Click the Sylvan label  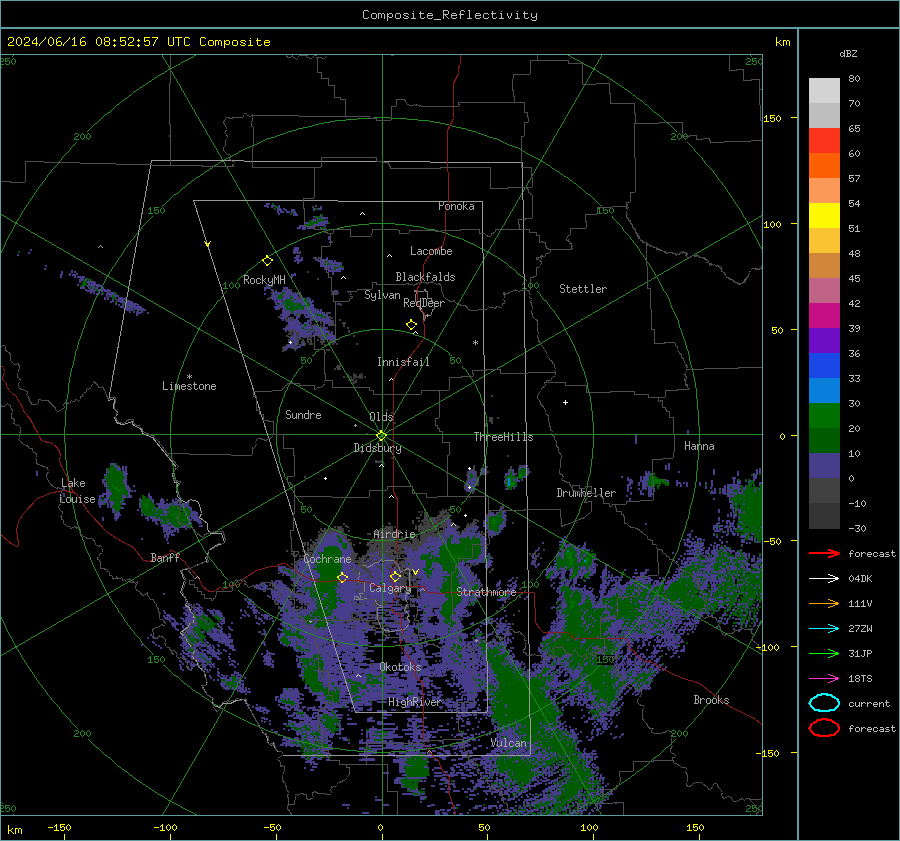pos(382,295)
